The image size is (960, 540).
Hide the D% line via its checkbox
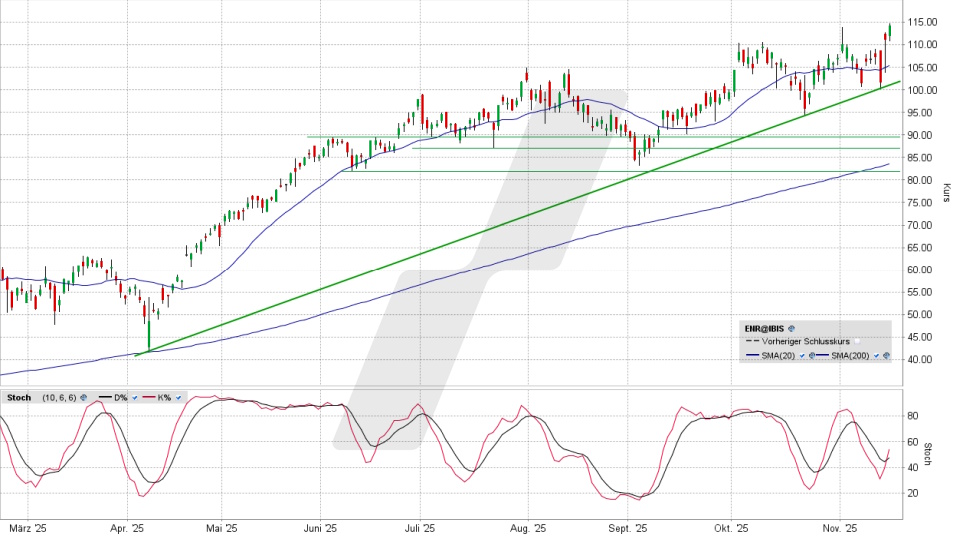(135, 398)
